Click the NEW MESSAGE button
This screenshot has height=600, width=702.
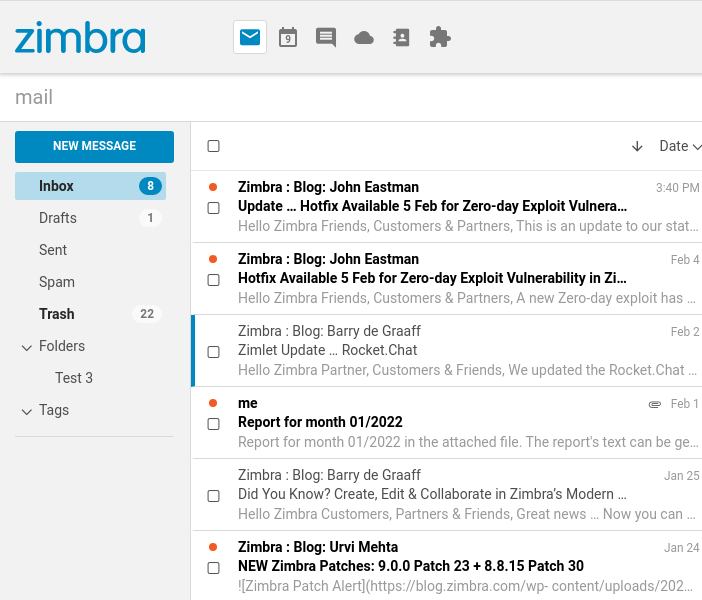[x=94, y=147]
